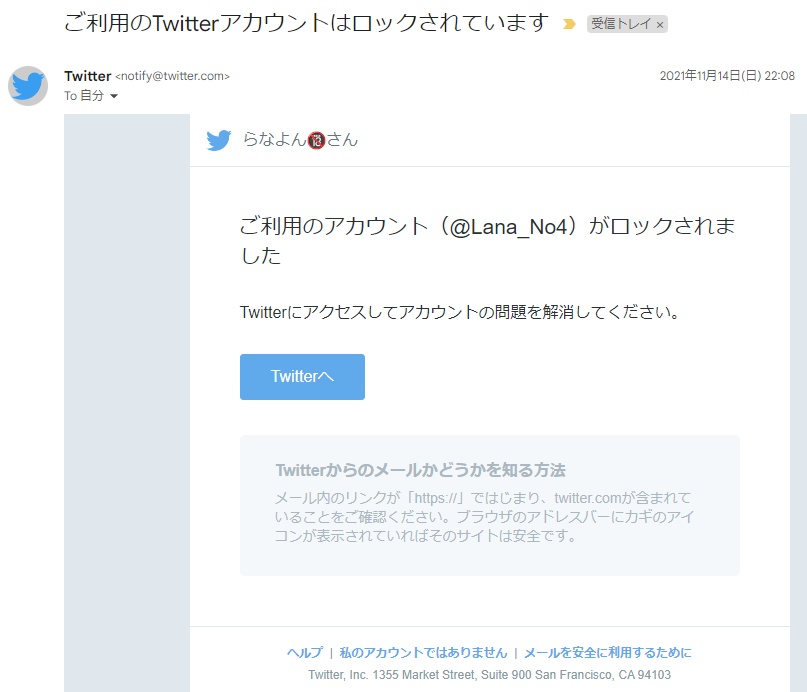The height and width of the screenshot is (692, 807).
Task: Remove the 受信トレイ label with its ×
Action: (x=660, y=24)
